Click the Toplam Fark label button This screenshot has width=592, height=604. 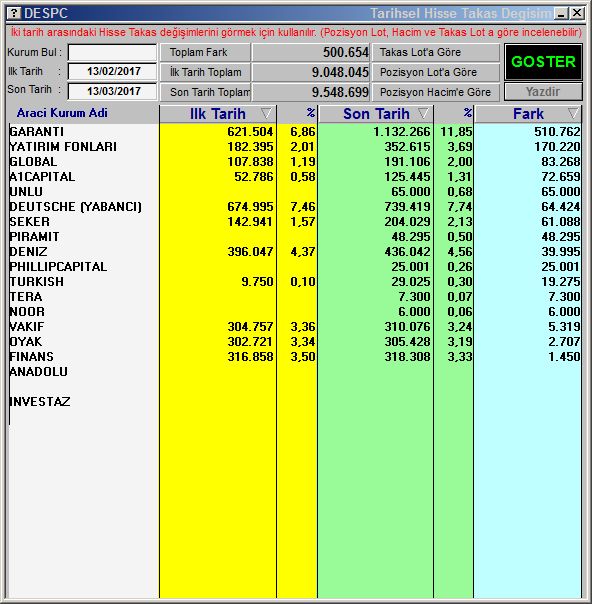point(205,52)
